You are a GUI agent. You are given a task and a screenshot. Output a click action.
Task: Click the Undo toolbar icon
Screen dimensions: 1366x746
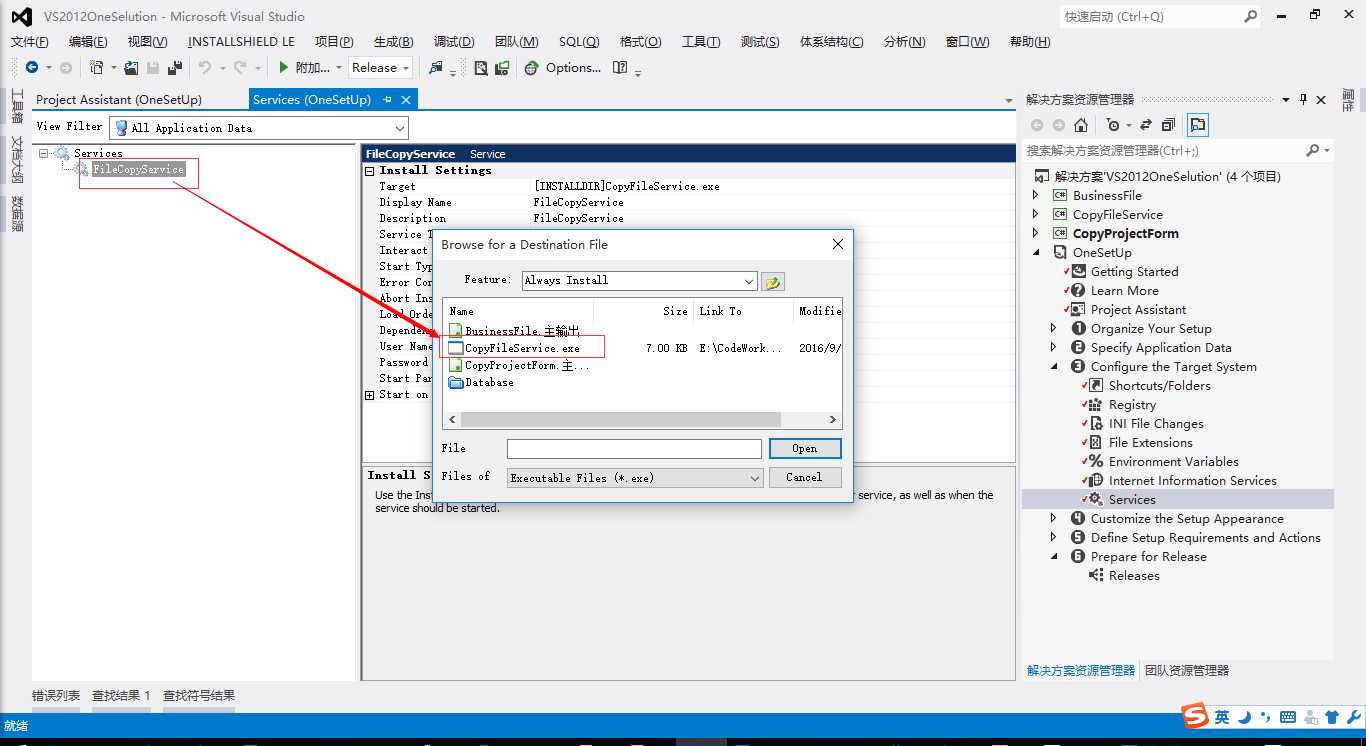point(204,68)
